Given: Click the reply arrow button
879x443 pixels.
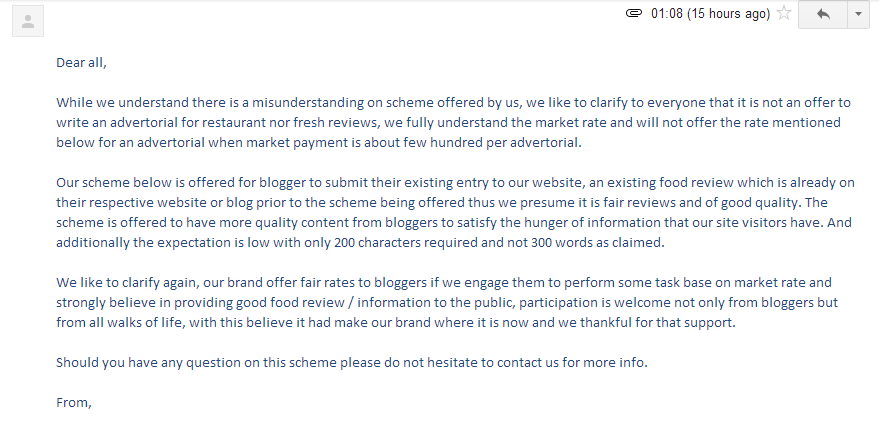Looking at the screenshot, I should coord(822,14).
